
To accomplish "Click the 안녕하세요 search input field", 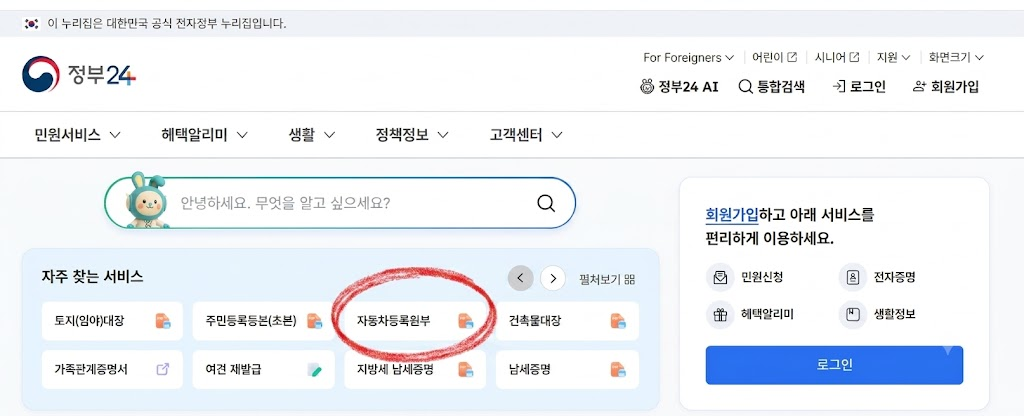I will click(353, 203).
